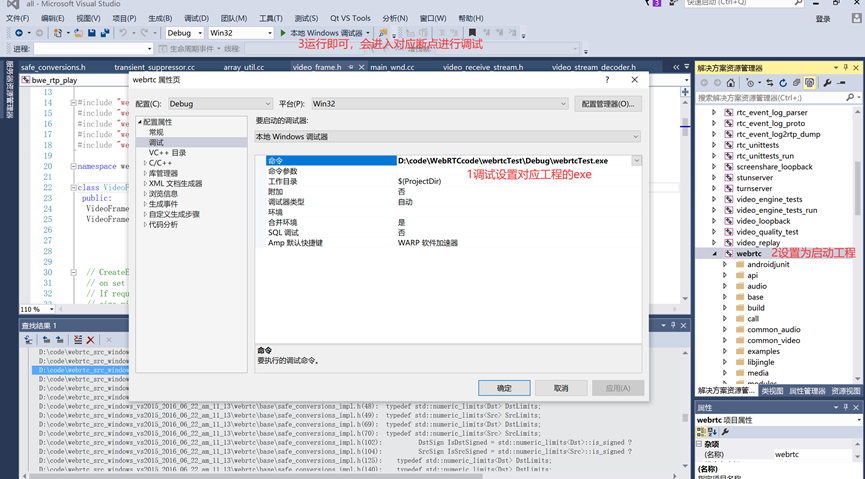Collapse the webrtc project node
Image resolution: width=865 pixels, height=479 pixels.
(x=714, y=254)
